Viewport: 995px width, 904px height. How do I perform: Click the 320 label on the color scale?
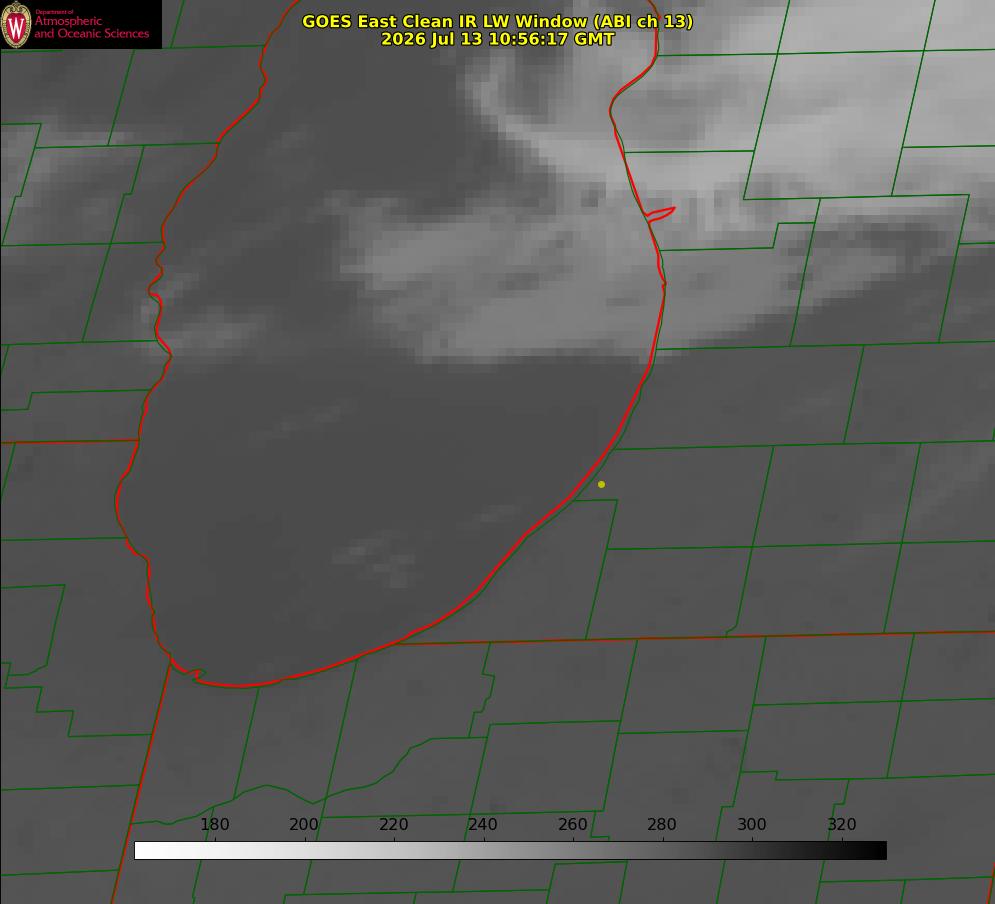click(x=842, y=824)
